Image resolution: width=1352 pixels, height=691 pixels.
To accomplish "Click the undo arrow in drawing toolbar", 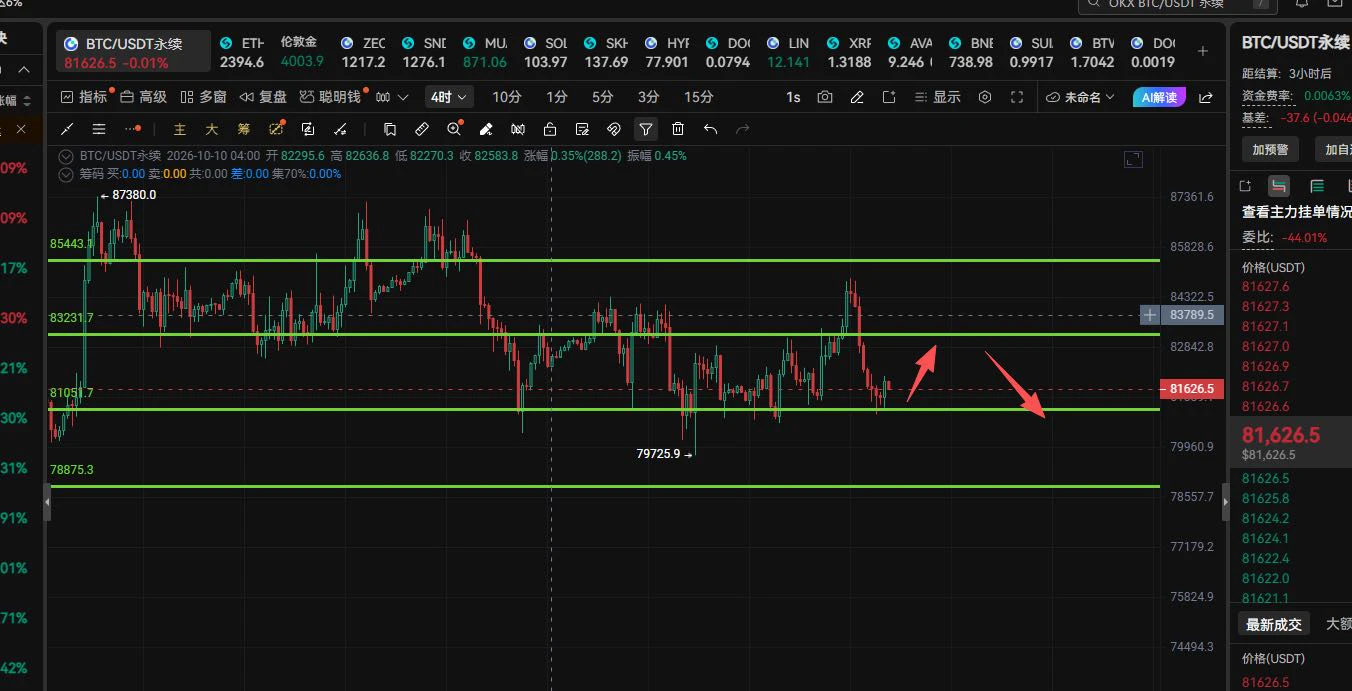I will [x=710, y=129].
